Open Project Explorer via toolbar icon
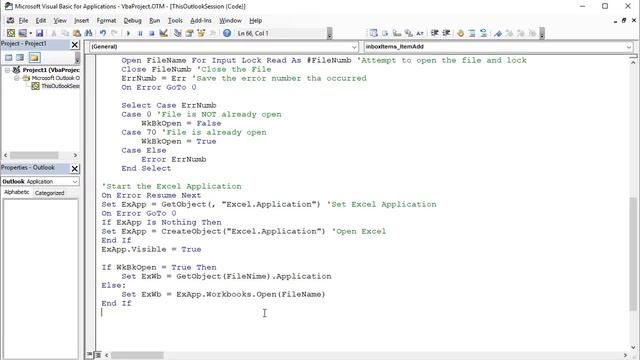The image size is (640, 360). [178, 33]
